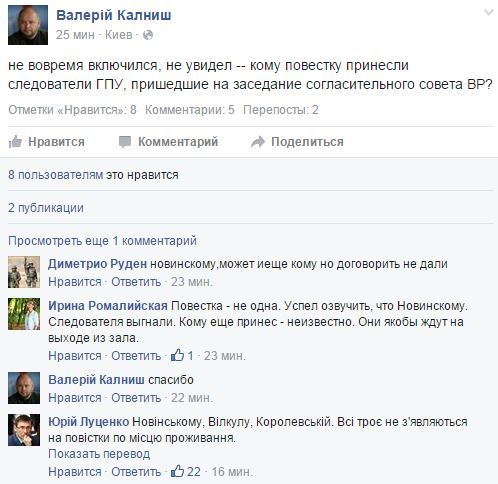The width and height of the screenshot is (498, 484).
Task: Open Диметрио Руден's avatar thumbnail
Action: (24, 272)
